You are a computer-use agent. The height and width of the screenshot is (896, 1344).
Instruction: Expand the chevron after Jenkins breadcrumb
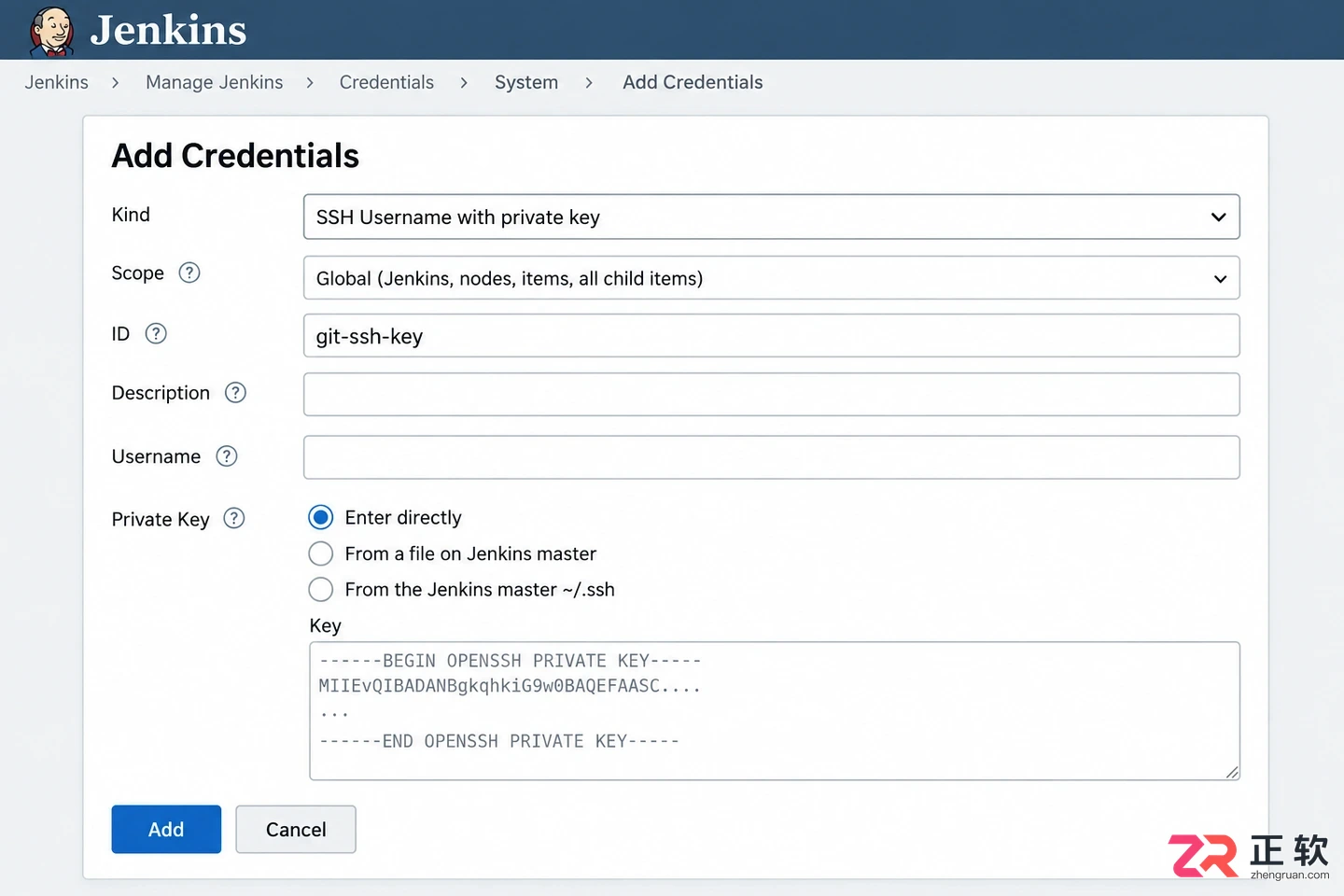tap(116, 83)
